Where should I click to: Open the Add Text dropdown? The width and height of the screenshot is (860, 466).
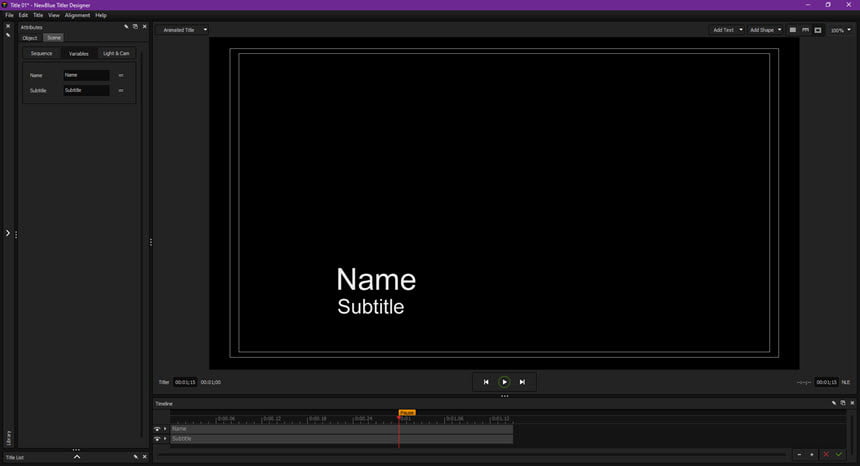[727, 30]
